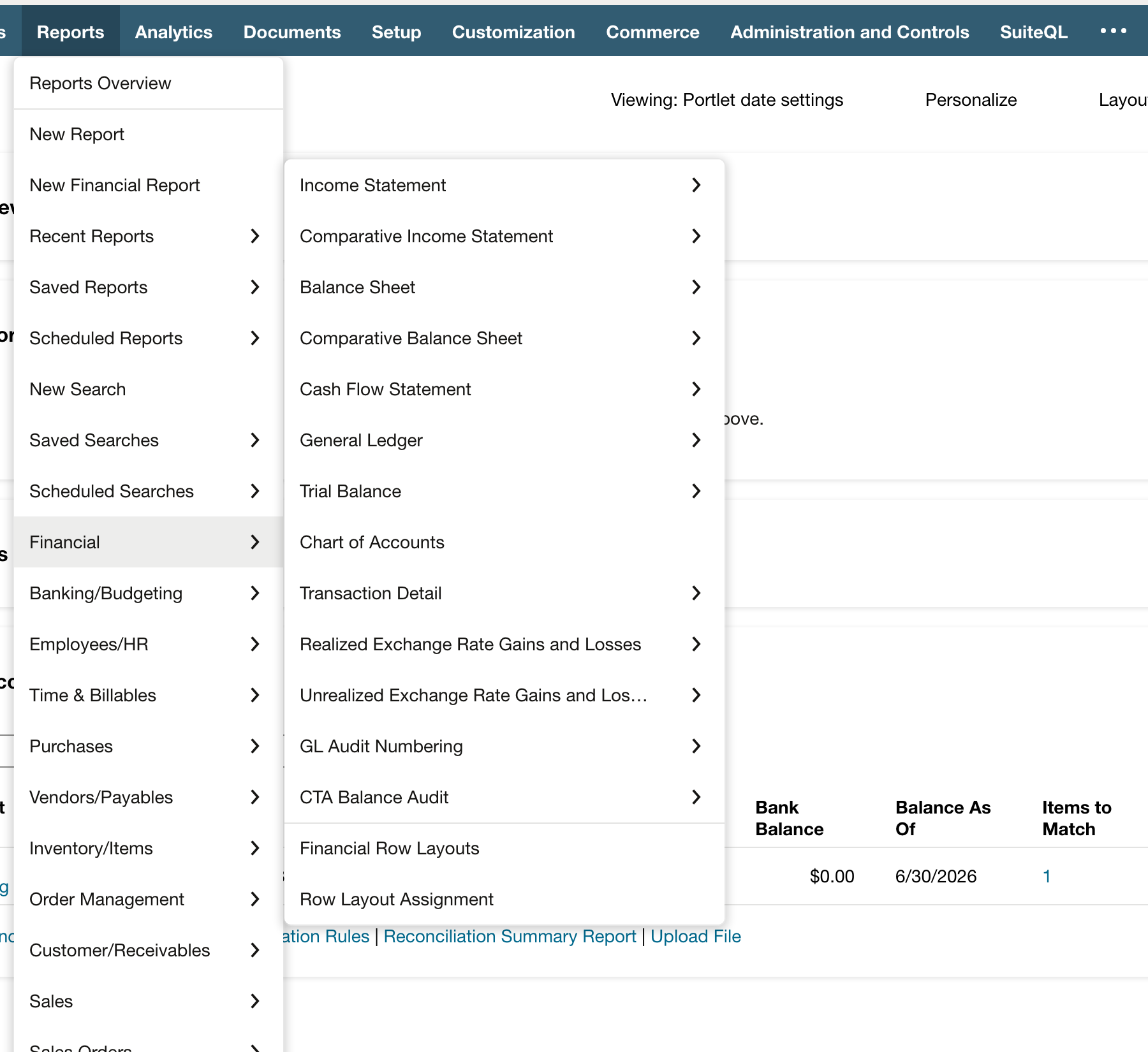Open the Customization menu
The height and width of the screenshot is (1052, 1148).
click(513, 32)
